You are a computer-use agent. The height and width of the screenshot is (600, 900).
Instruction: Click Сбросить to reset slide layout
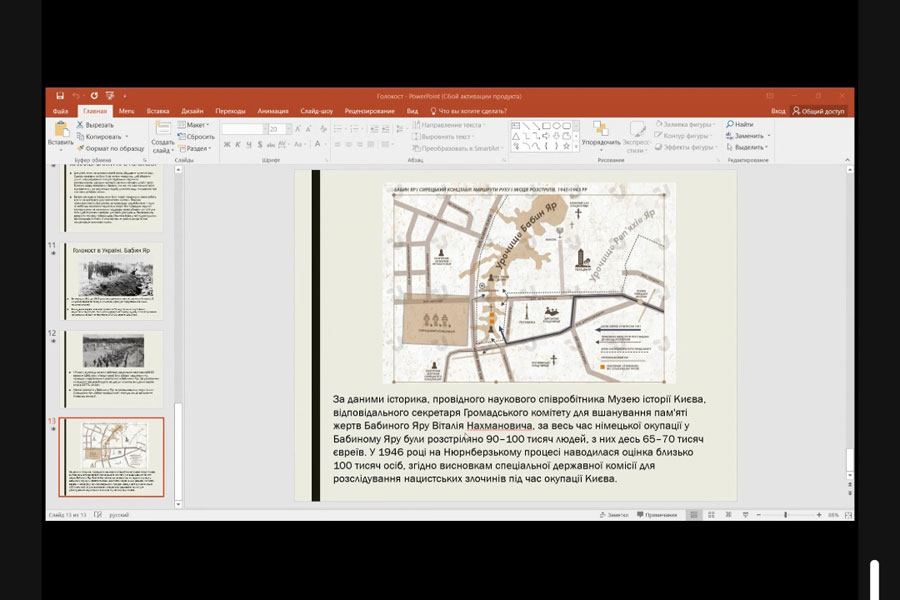pyautogui.click(x=200, y=137)
